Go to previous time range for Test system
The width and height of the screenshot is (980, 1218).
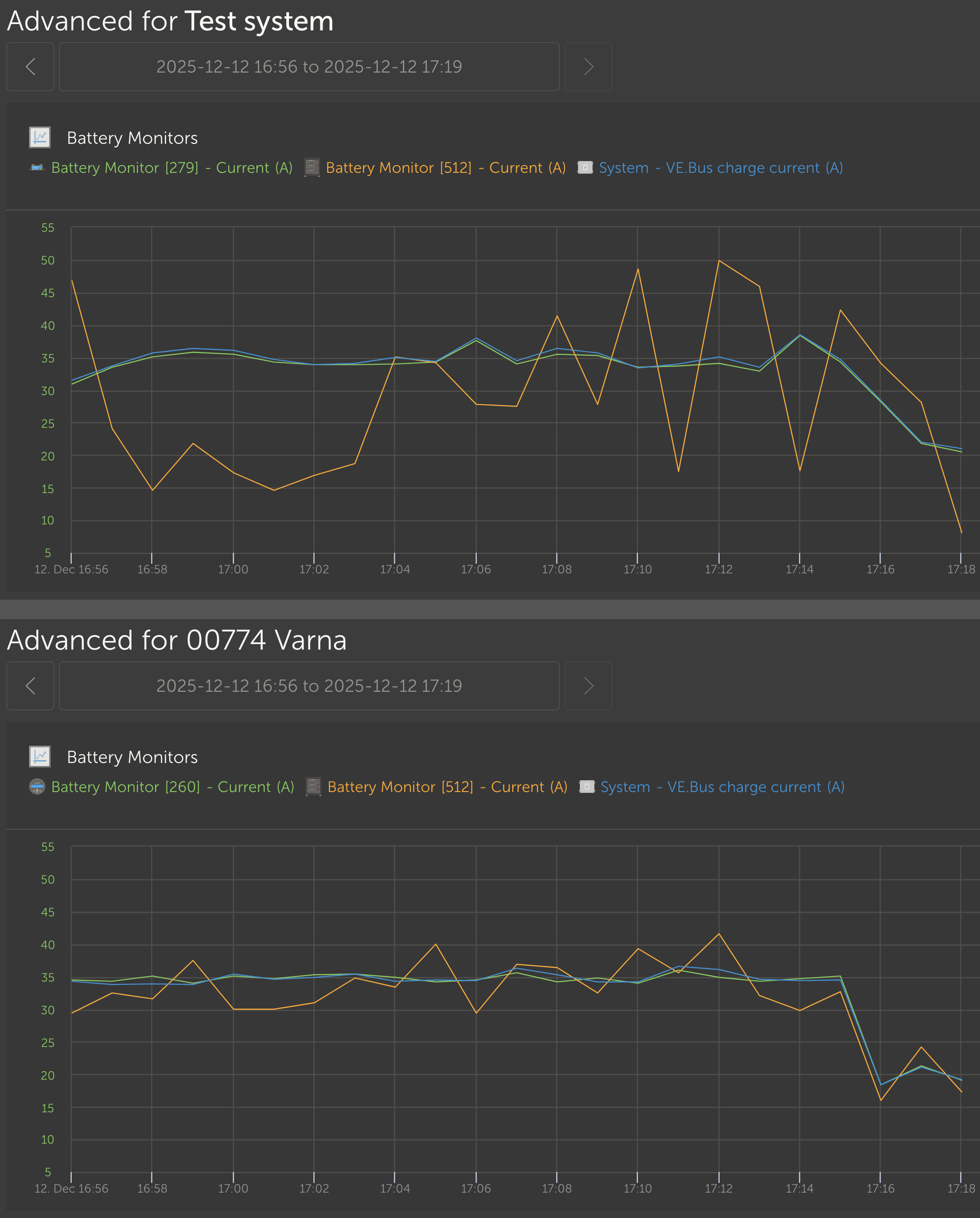(30, 67)
